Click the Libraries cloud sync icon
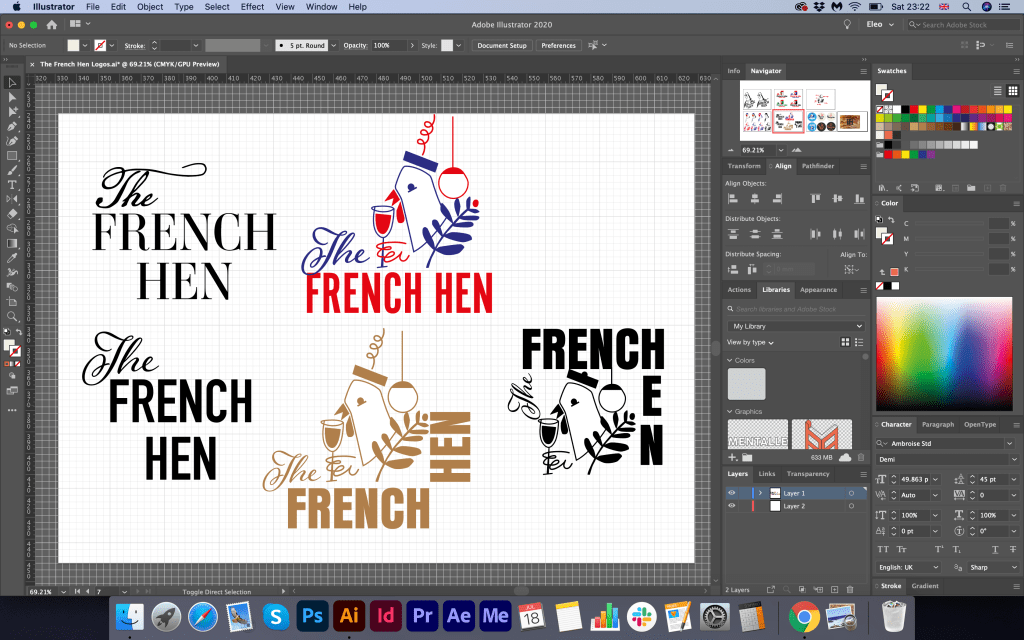 pyautogui.click(x=846, y=456)
